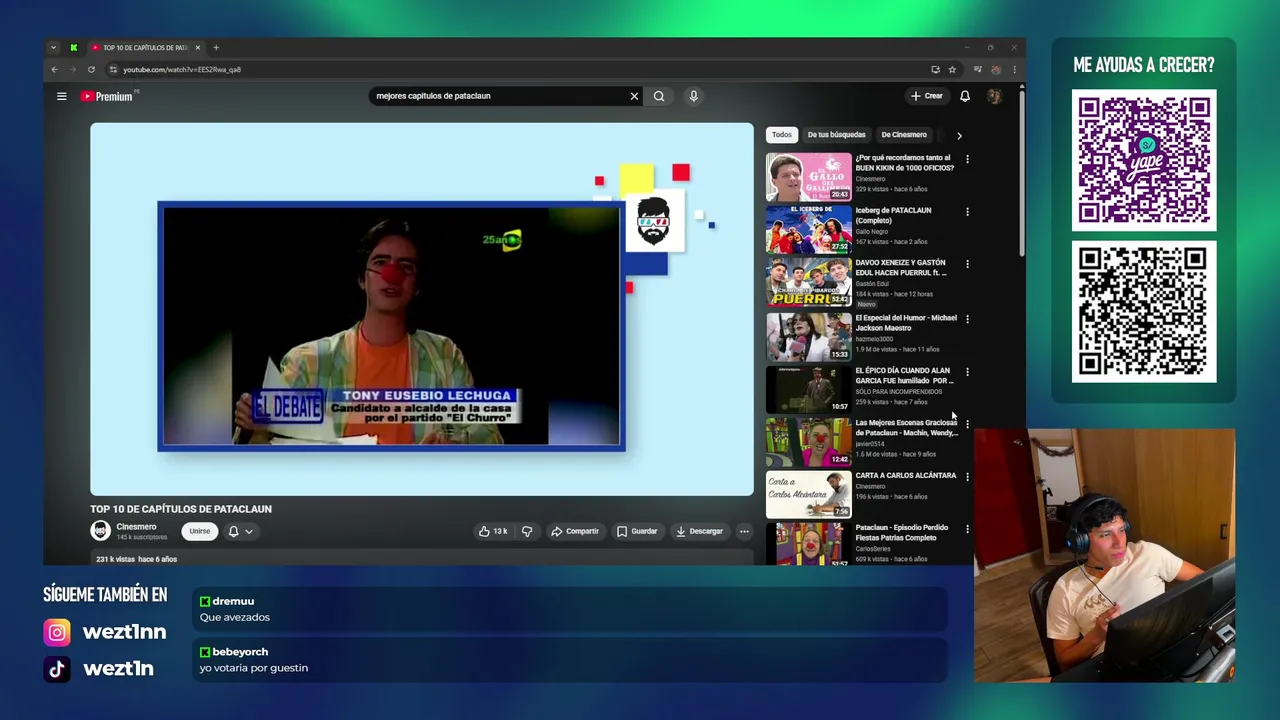Go back with browser back arrow
The width and height of the screenshot is (1280, 720).
(55, 69)
